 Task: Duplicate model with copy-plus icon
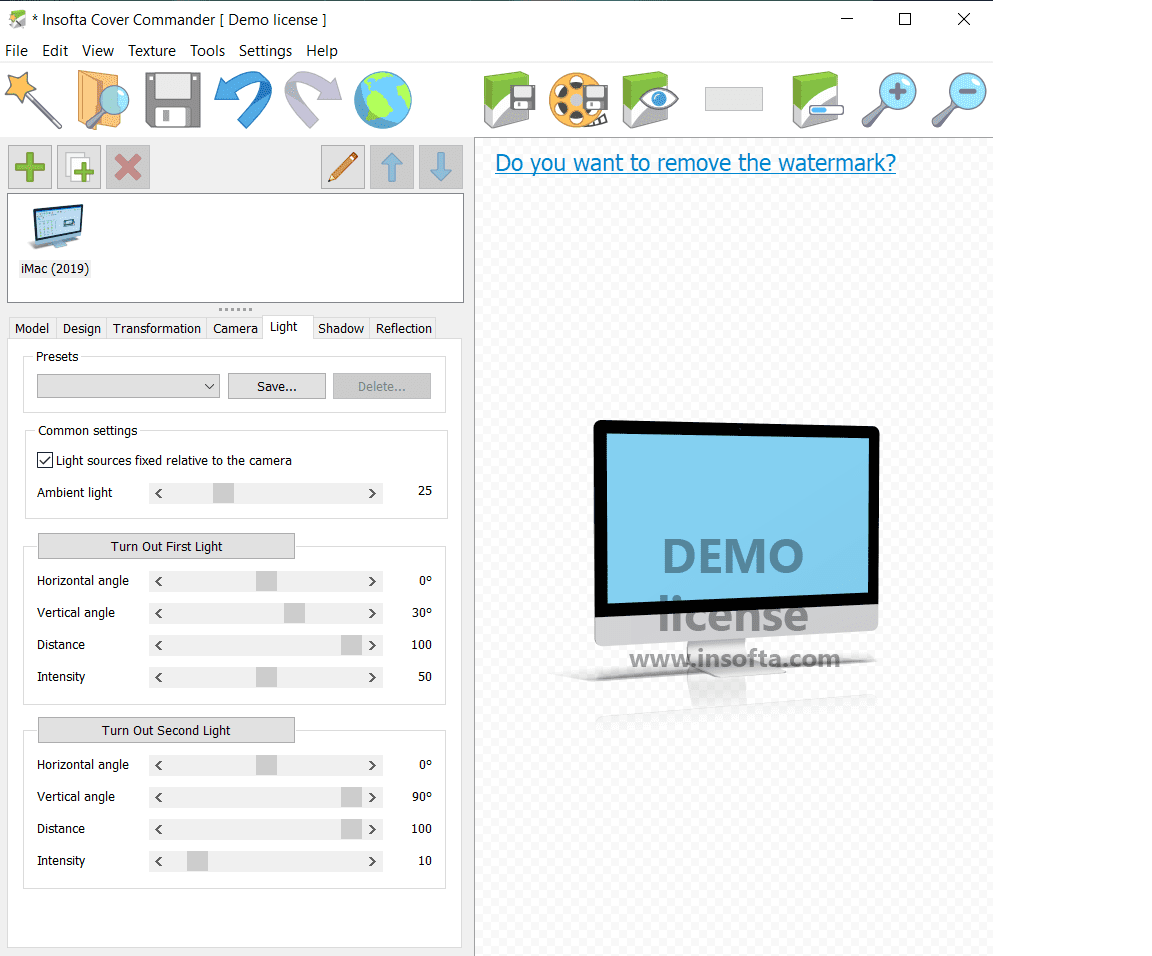[79, 168]
